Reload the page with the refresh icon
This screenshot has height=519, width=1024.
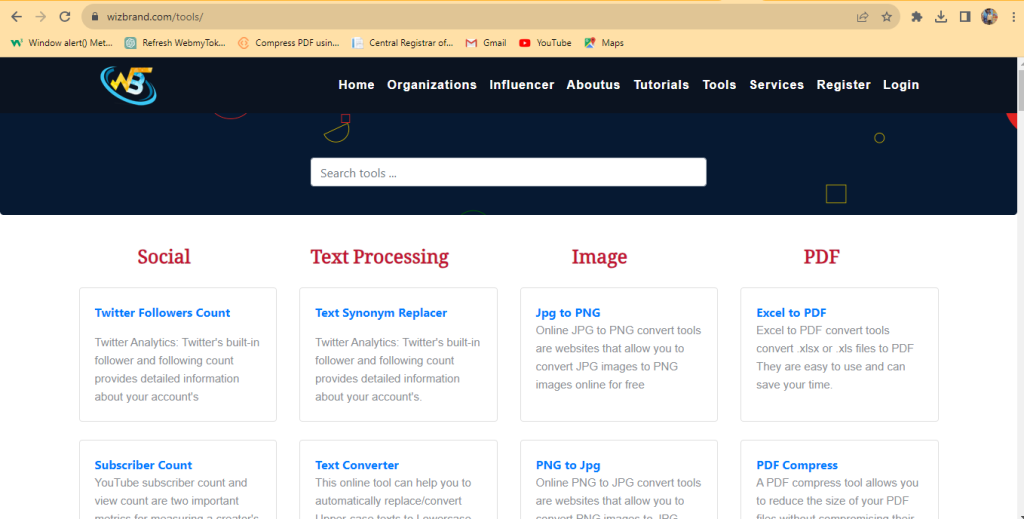click(x=65, y=17)
